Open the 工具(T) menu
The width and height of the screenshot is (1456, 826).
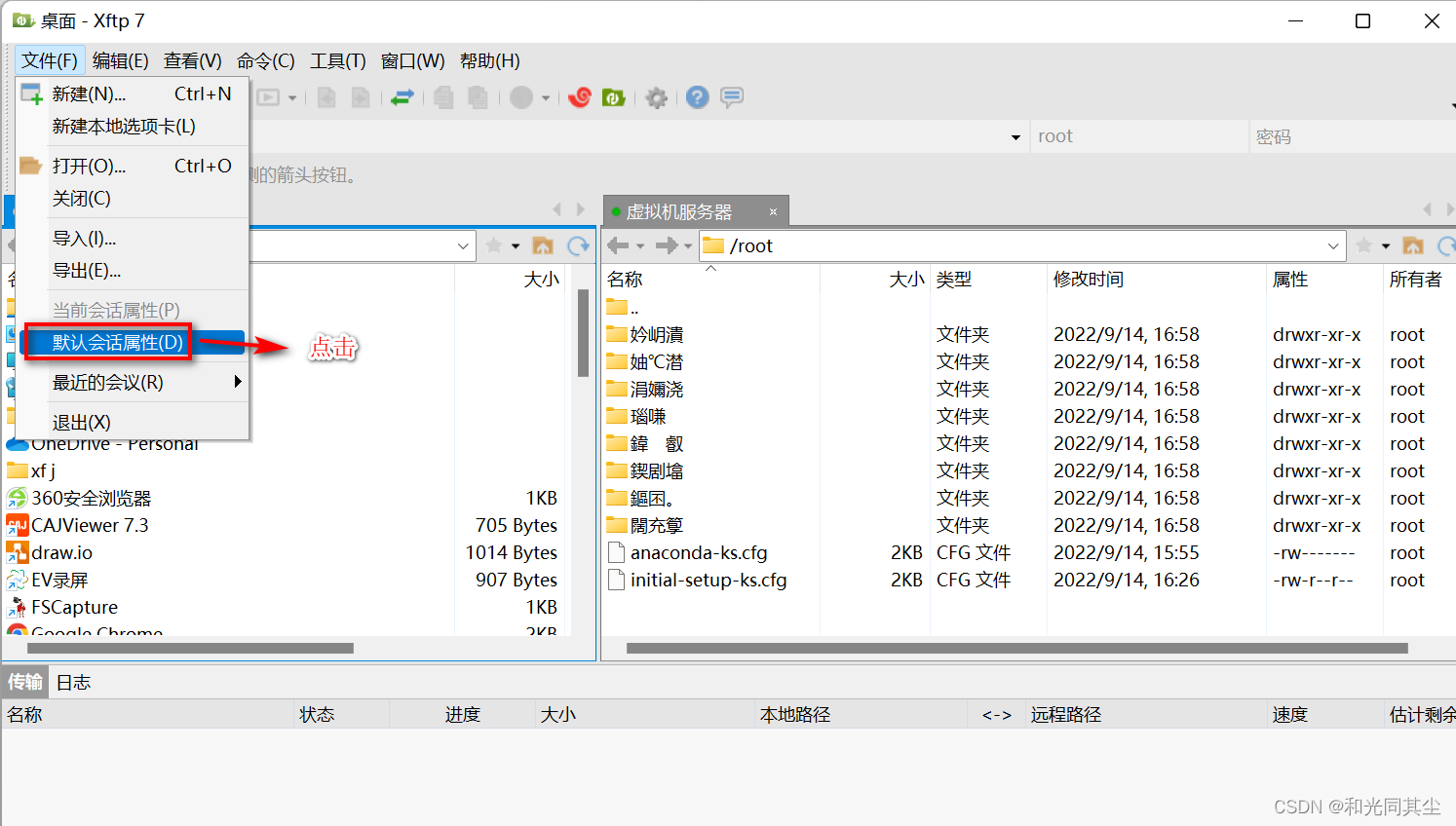click(338, 61)
